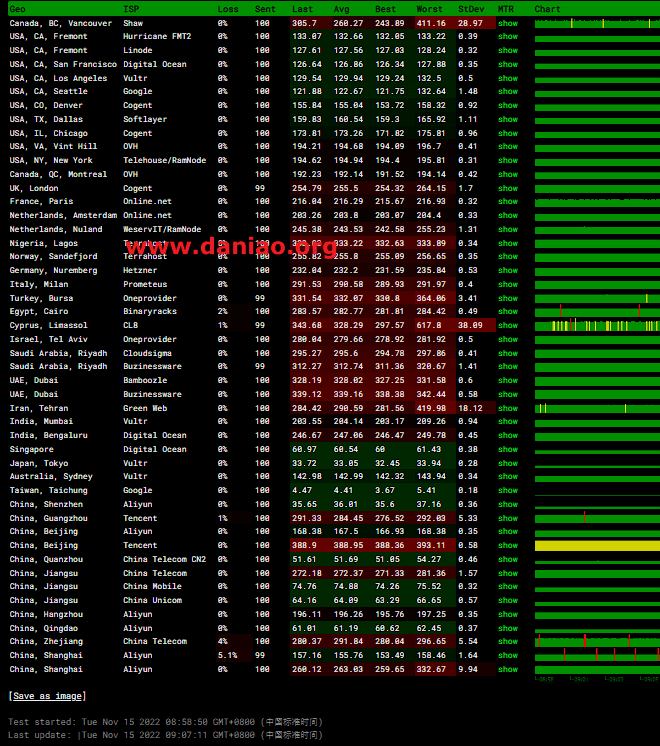660x746 pixels.
Task: Select the 'China Unicom' ISP cell
Action: pos(152,600)
